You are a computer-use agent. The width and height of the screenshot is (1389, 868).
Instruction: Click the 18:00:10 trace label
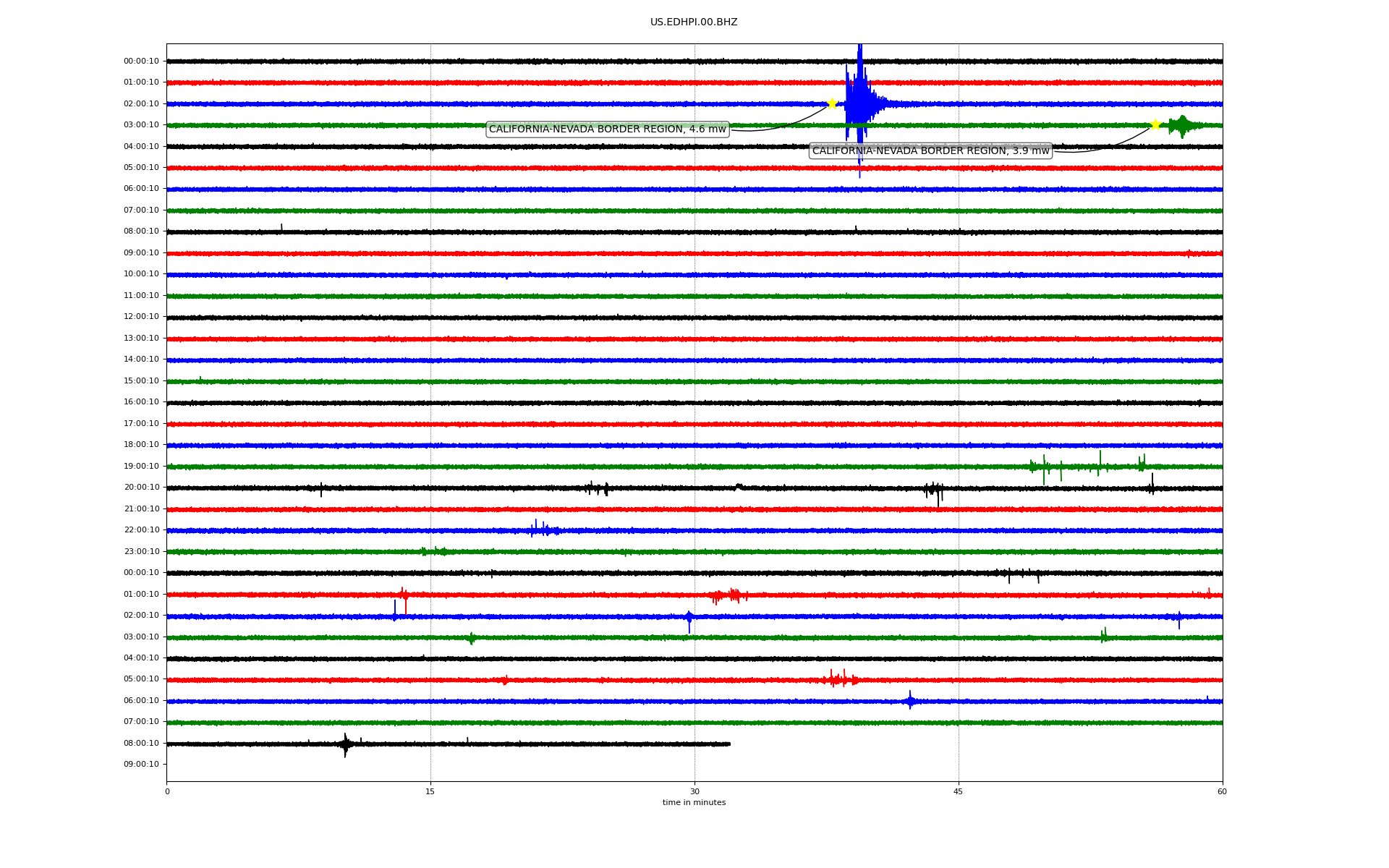click(x=141, y=445)
